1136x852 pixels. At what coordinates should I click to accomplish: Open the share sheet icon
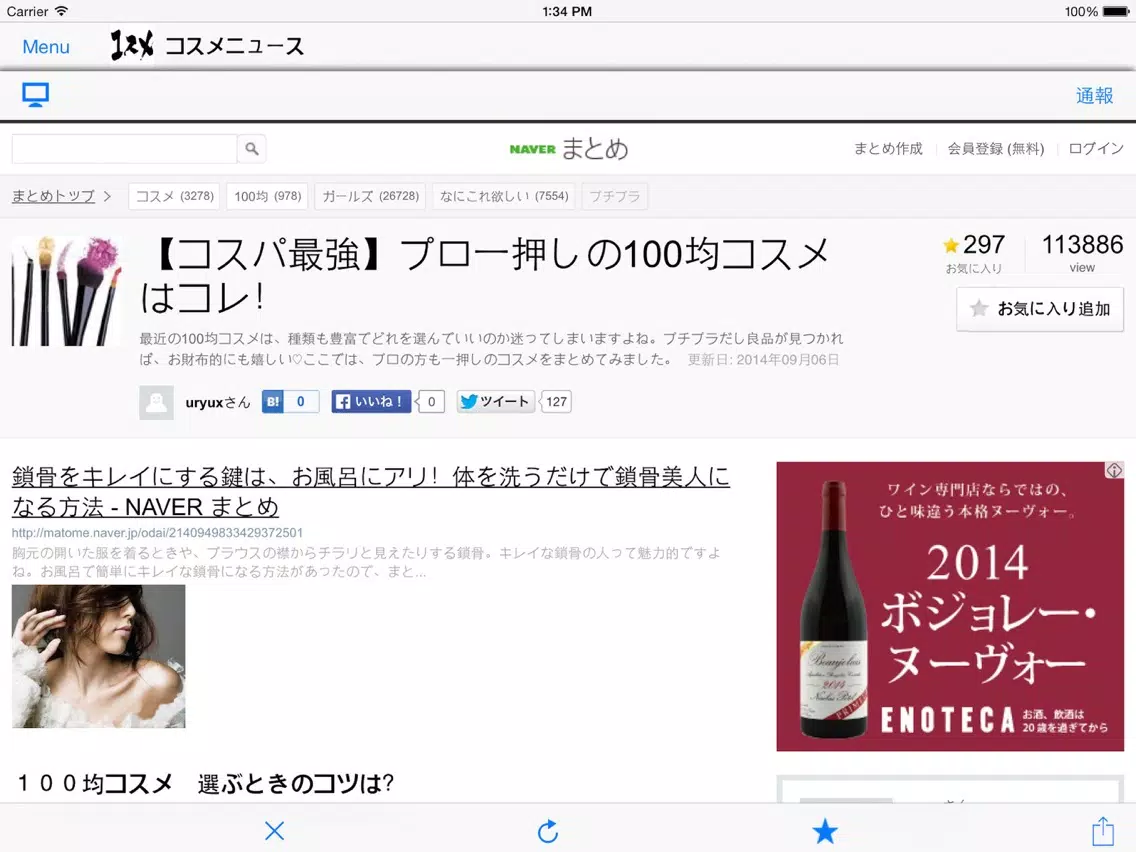tap(1103, 830)
